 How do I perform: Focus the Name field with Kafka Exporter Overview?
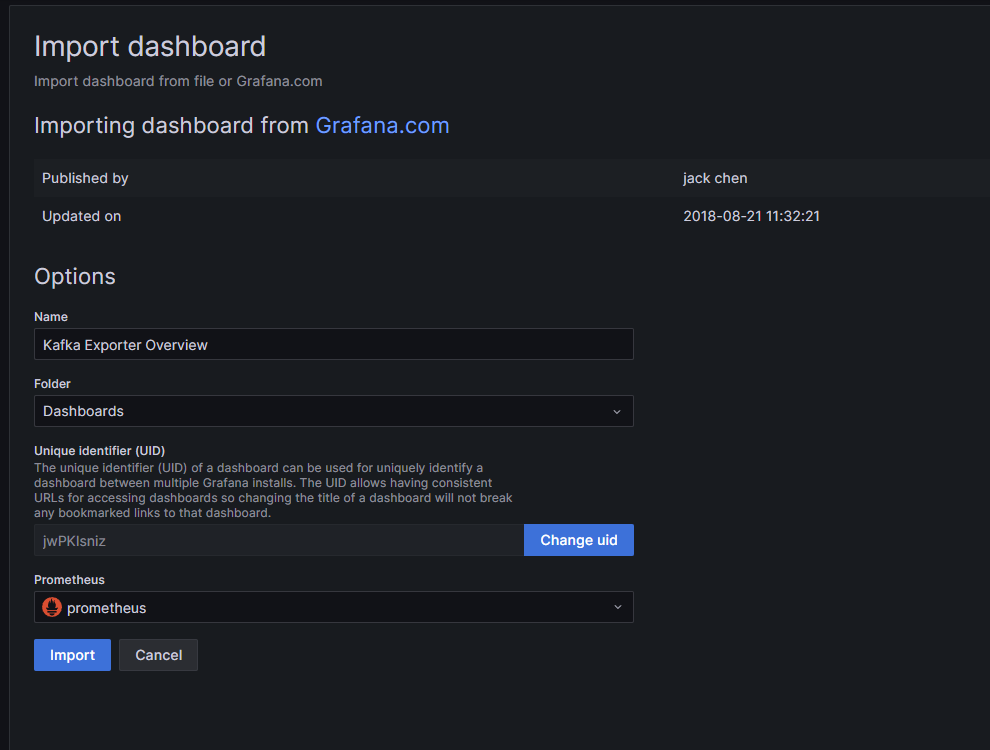pos(333,344)
